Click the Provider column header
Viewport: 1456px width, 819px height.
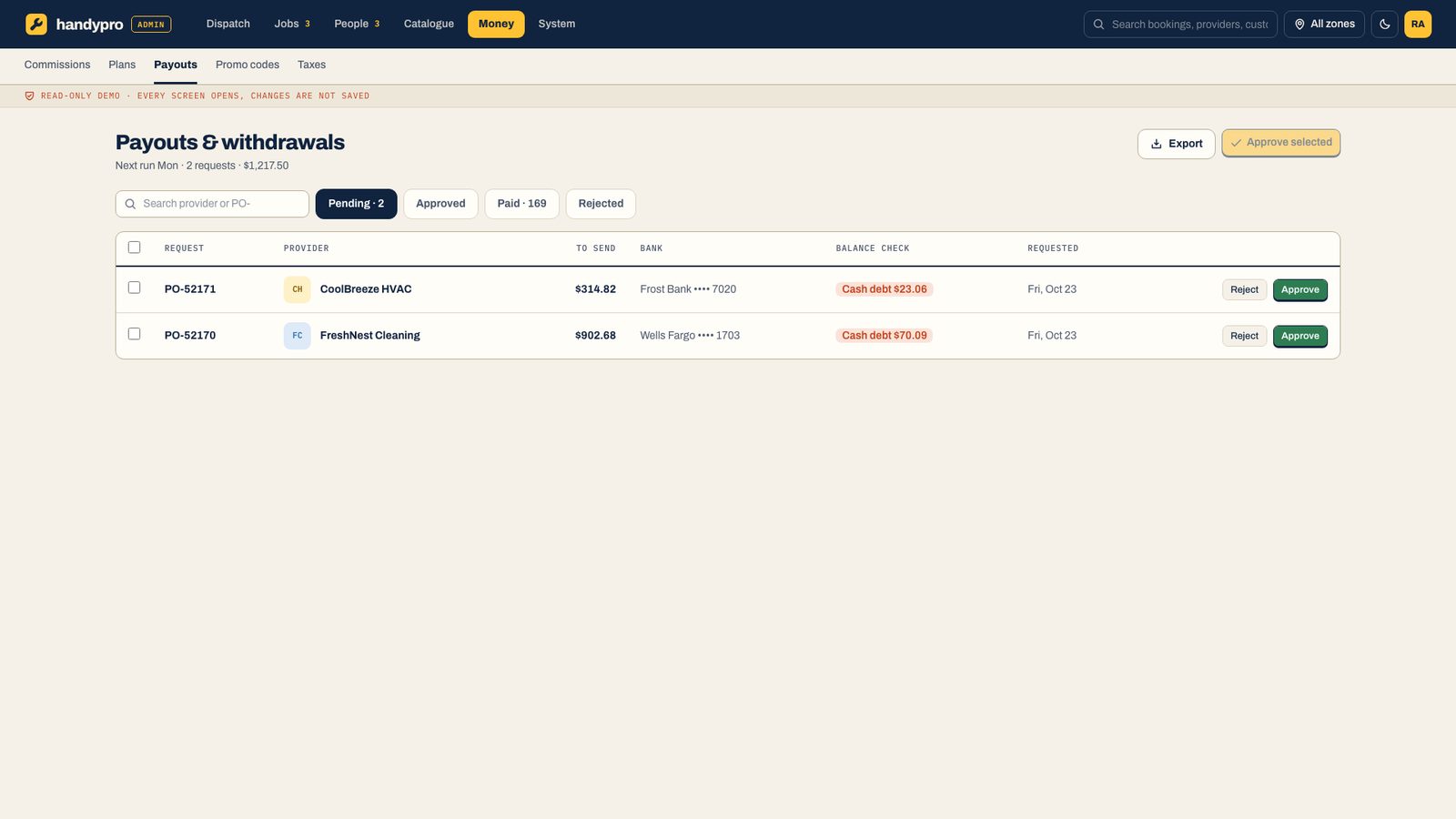[307, 248]
